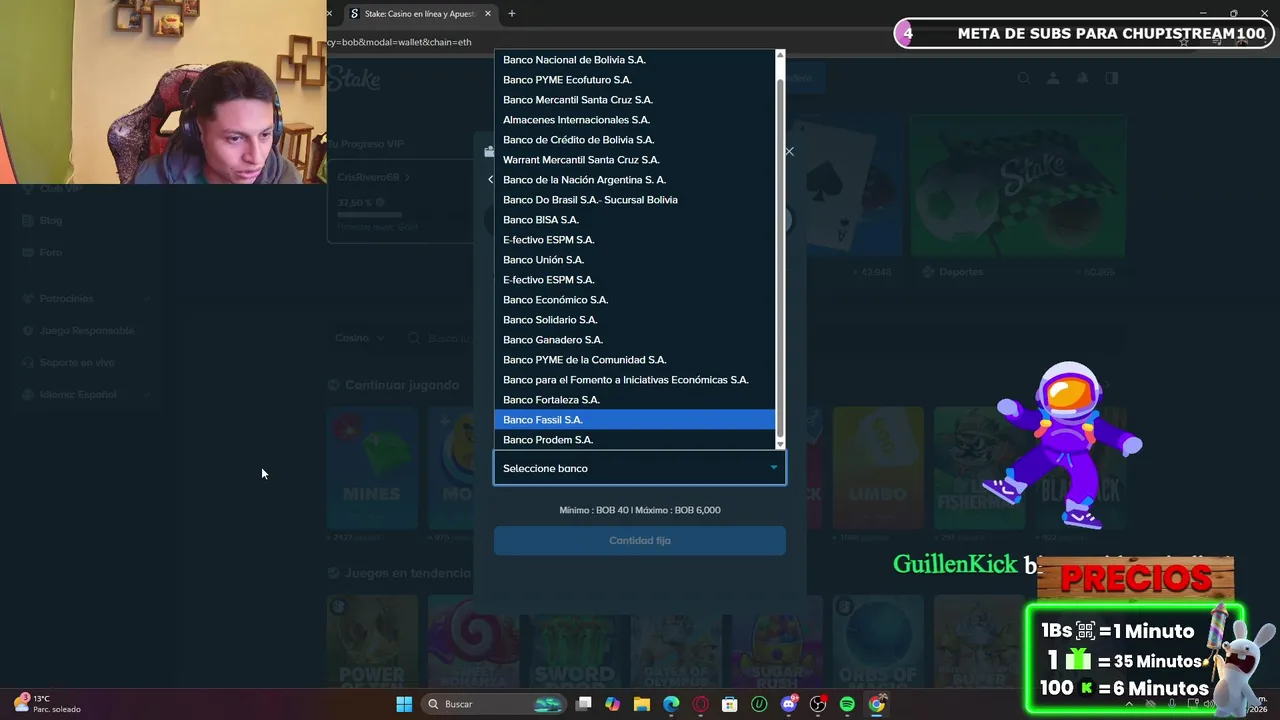Image resolution: width=1280 pixels, height=720 pixels.
Task: Open the green circular U app icon
Action: (x=759, y=704)
